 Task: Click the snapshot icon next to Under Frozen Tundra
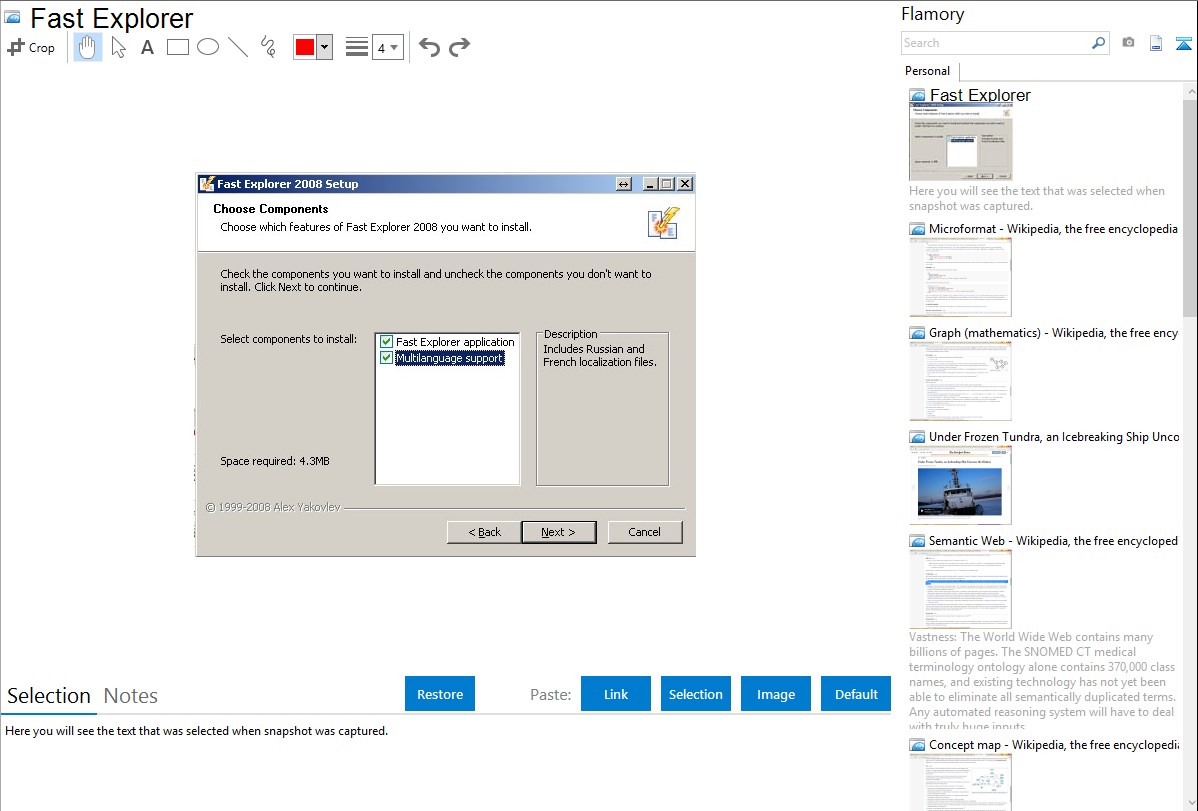[x=917, y=437]
